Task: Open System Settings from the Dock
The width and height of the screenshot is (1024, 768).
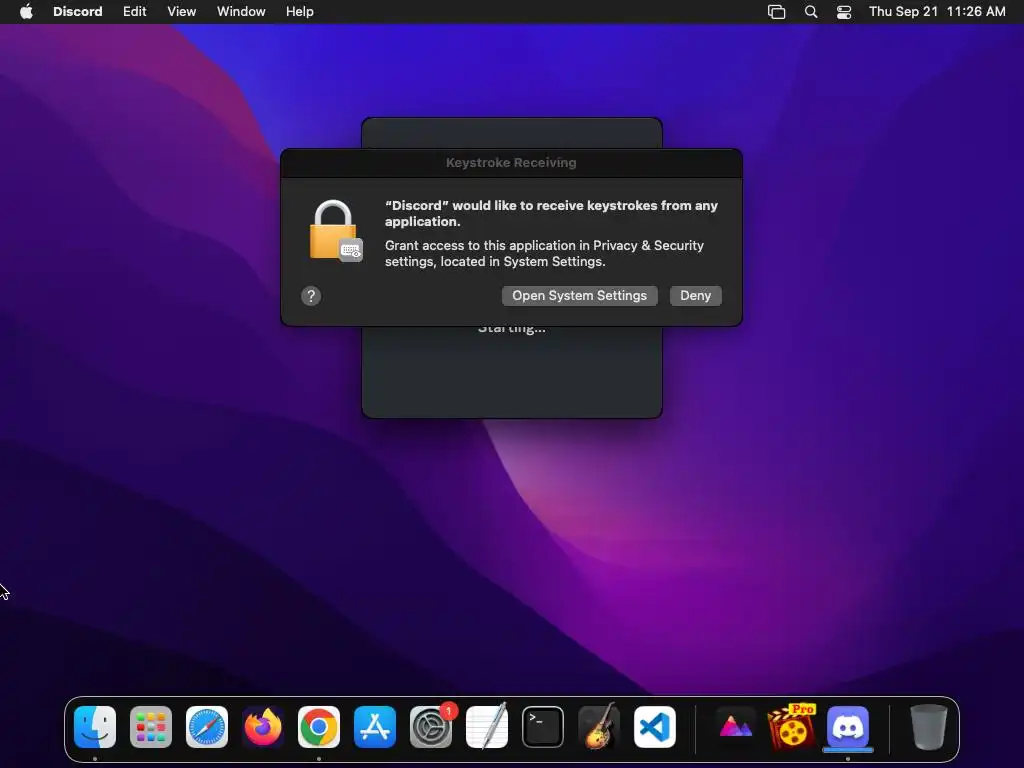Action: 431,727
